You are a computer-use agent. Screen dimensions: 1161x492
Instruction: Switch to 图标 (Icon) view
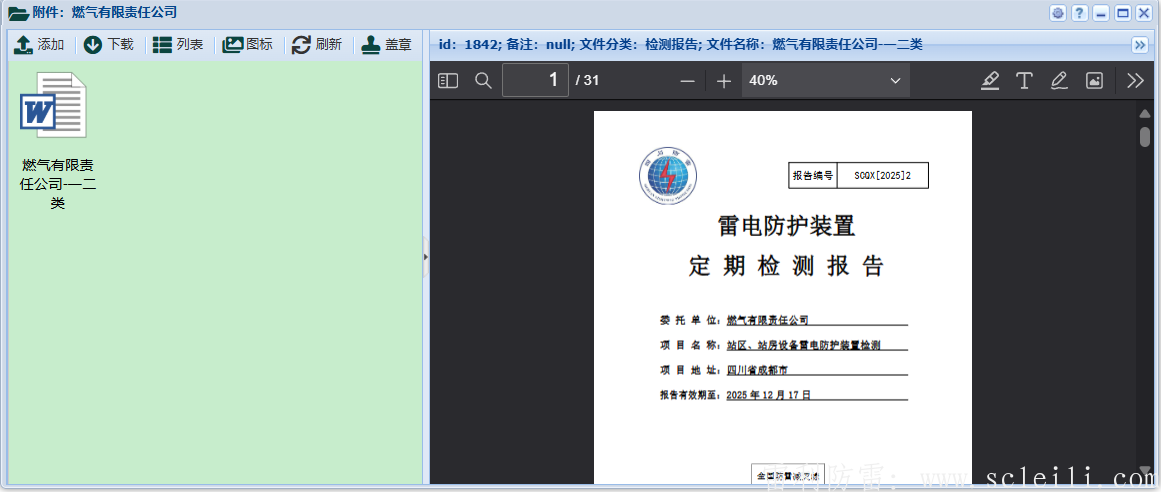247,45
